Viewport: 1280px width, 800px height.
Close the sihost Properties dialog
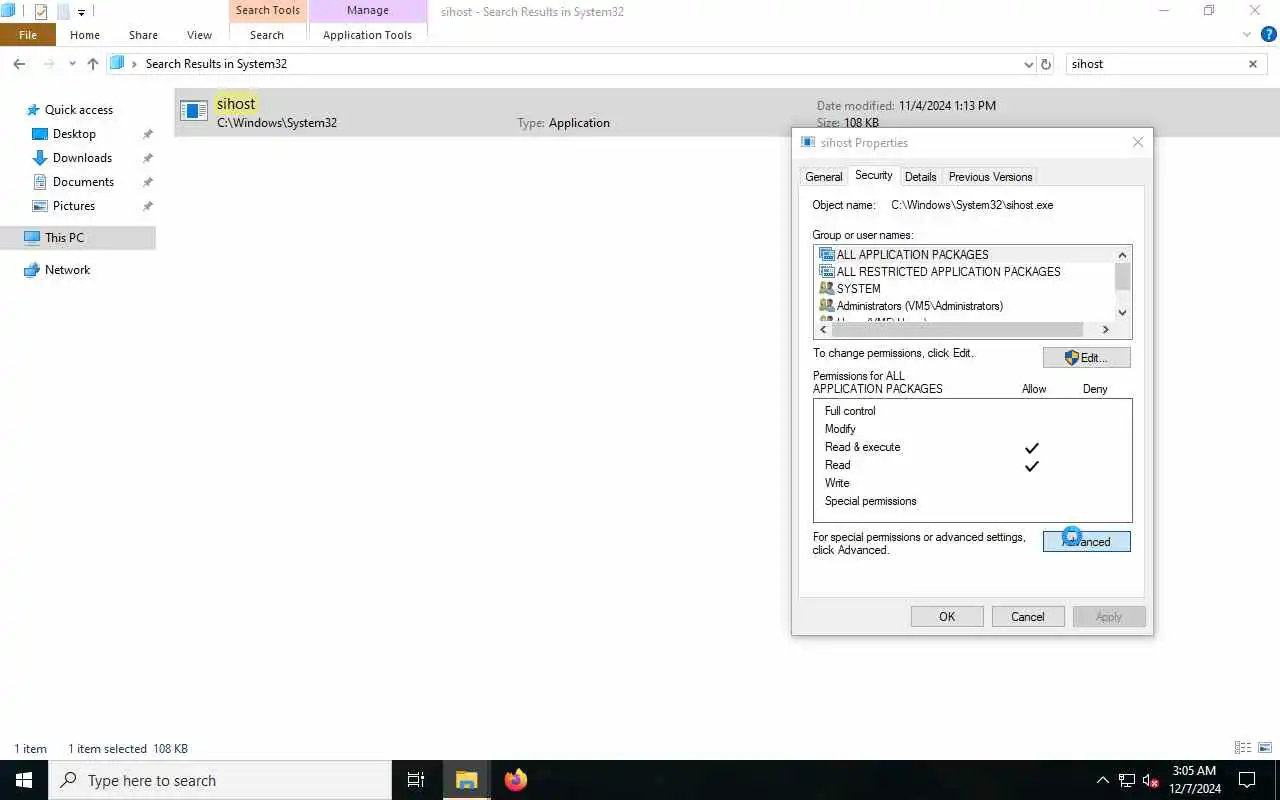pyautogui.click(x=1137, y=143)
